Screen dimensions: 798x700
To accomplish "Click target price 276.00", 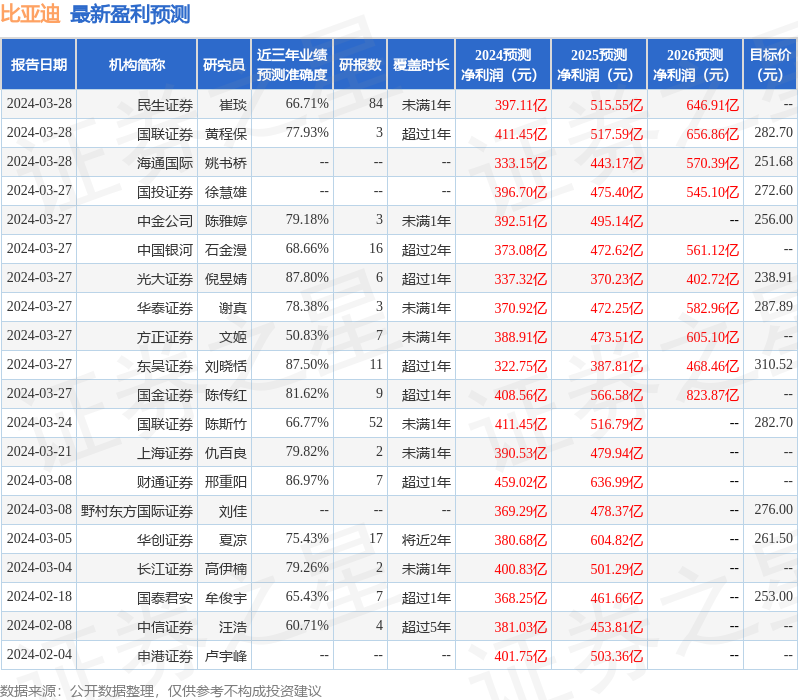I will tap(774, 510).
